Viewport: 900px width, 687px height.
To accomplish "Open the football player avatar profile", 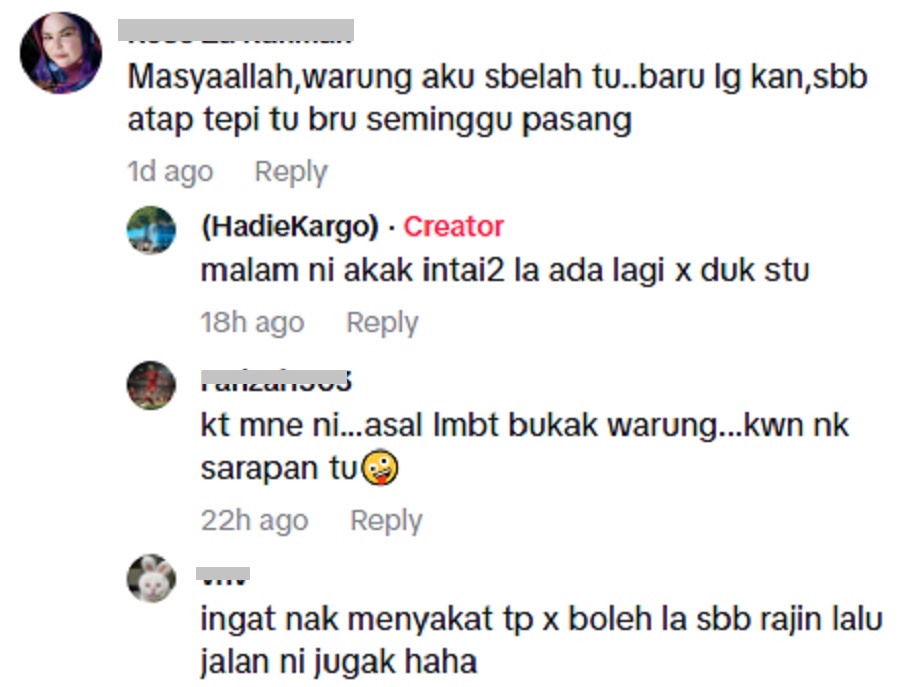I will pyautogui.click(x=151, y=385).
